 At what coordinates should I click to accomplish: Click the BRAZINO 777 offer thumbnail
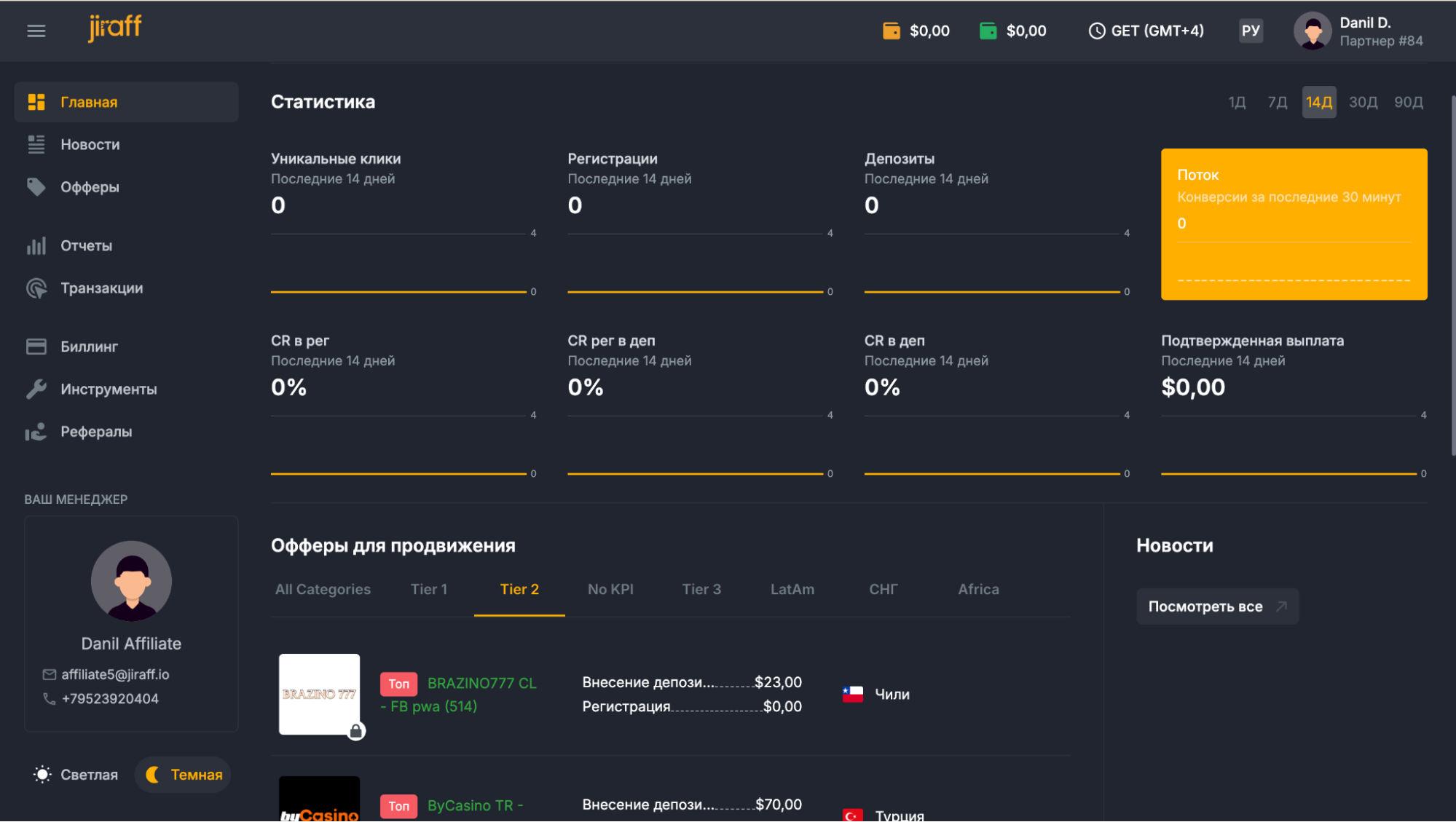click(x=319, y=695)
